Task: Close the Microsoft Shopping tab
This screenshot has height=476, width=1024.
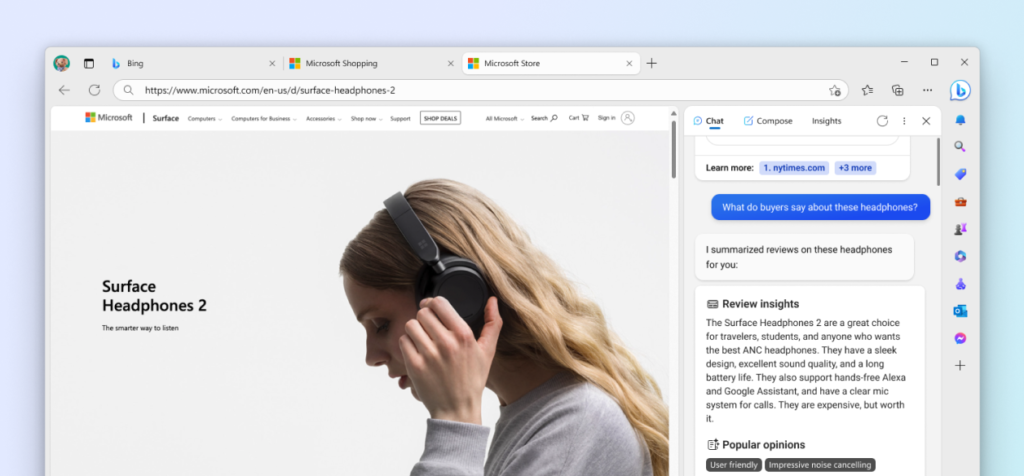Action: click(451, 63)
